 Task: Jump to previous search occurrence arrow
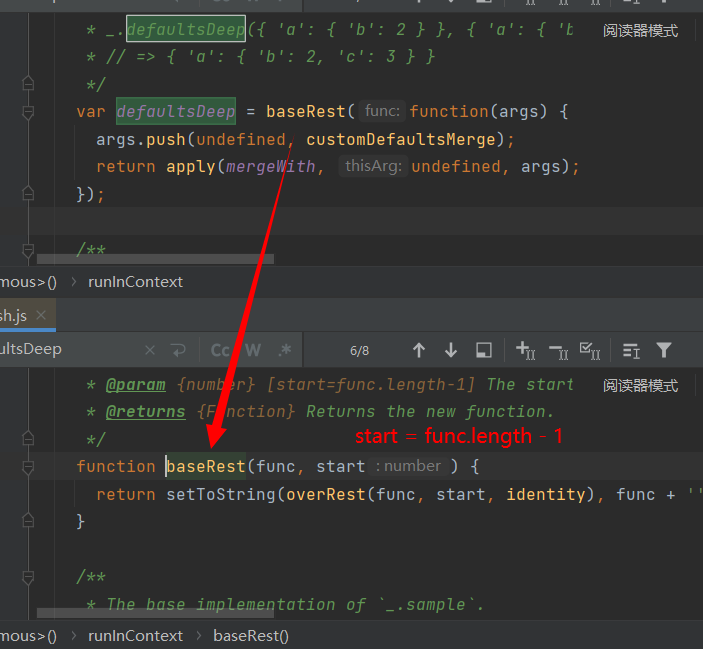pyautogui.click(x=419, y=350)
